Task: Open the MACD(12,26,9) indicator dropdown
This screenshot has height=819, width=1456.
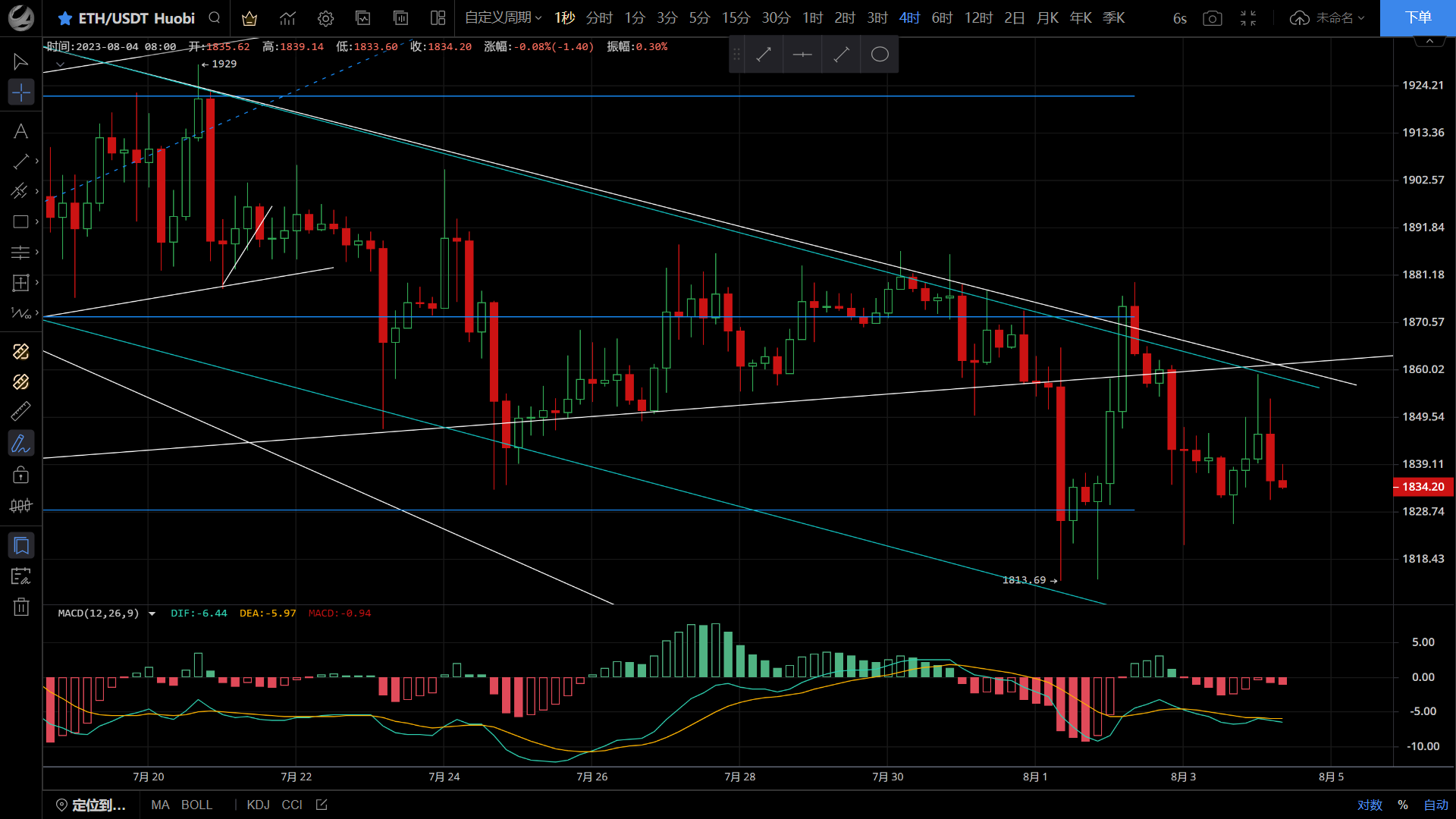Action: click(x=152, y=613)
